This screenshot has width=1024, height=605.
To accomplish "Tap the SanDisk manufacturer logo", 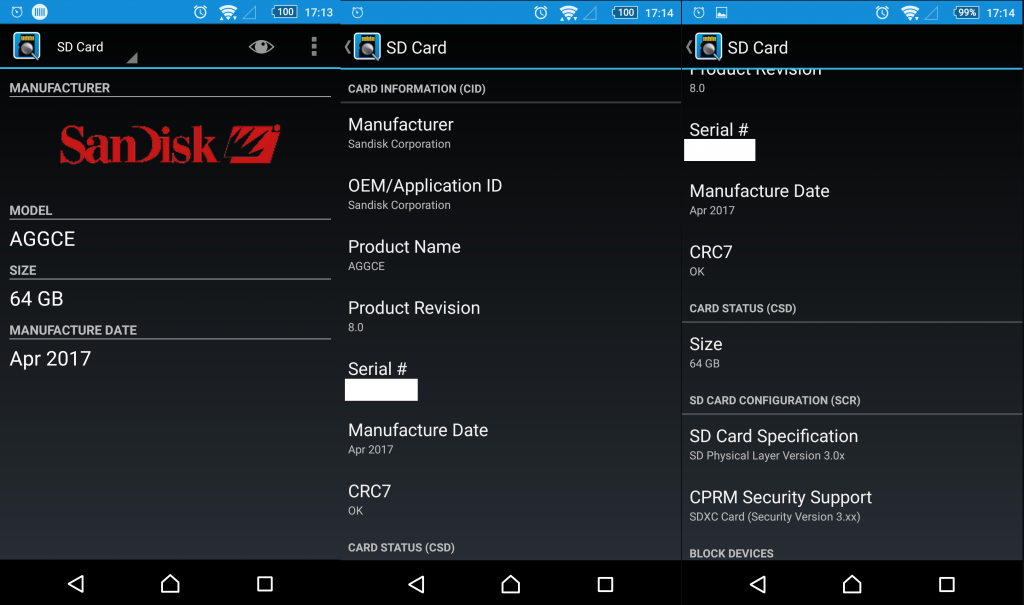I will 170,144.
